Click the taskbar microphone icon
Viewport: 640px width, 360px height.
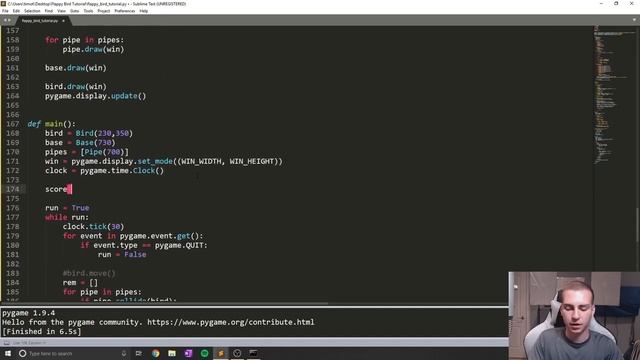click(x=124, y=353)
